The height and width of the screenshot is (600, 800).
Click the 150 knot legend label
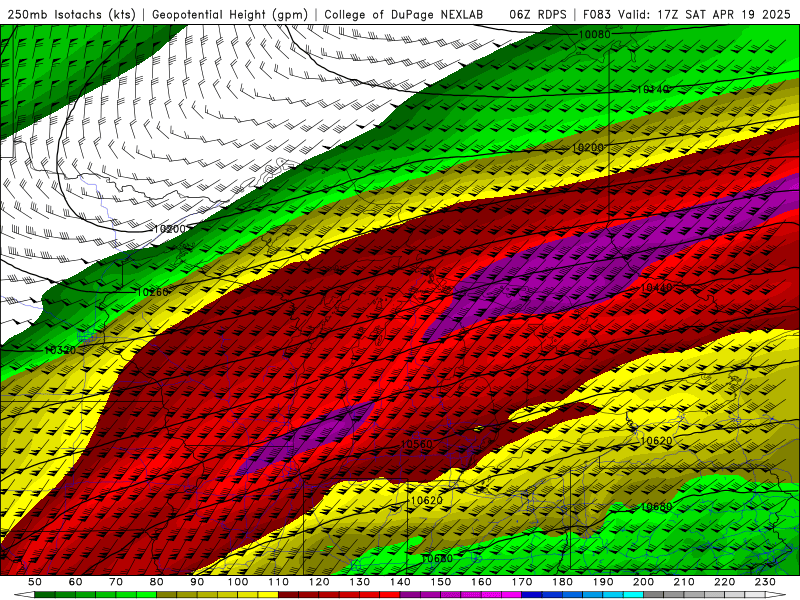click(441, 582)
